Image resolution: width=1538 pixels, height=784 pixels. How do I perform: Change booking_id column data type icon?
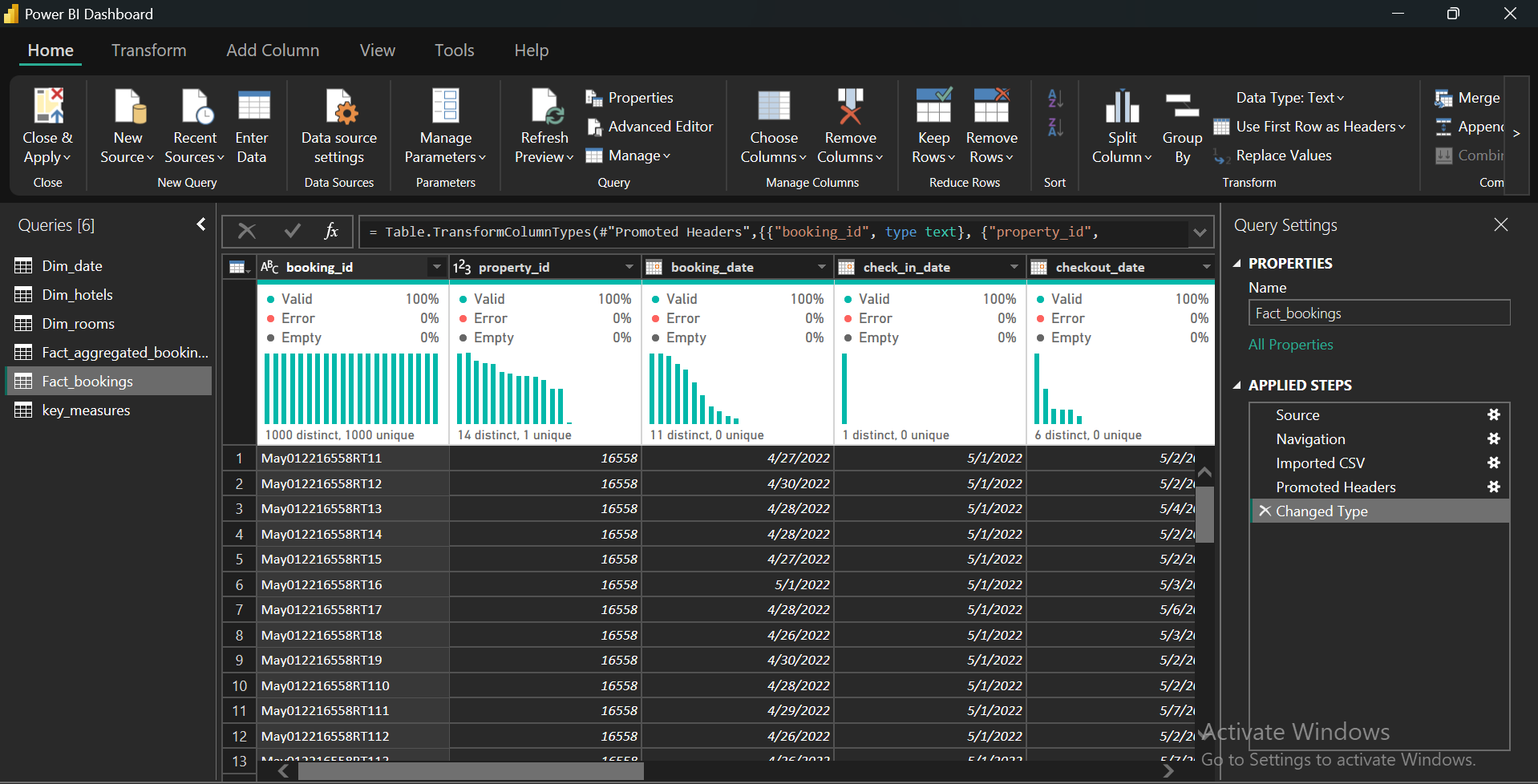point(269,267)
